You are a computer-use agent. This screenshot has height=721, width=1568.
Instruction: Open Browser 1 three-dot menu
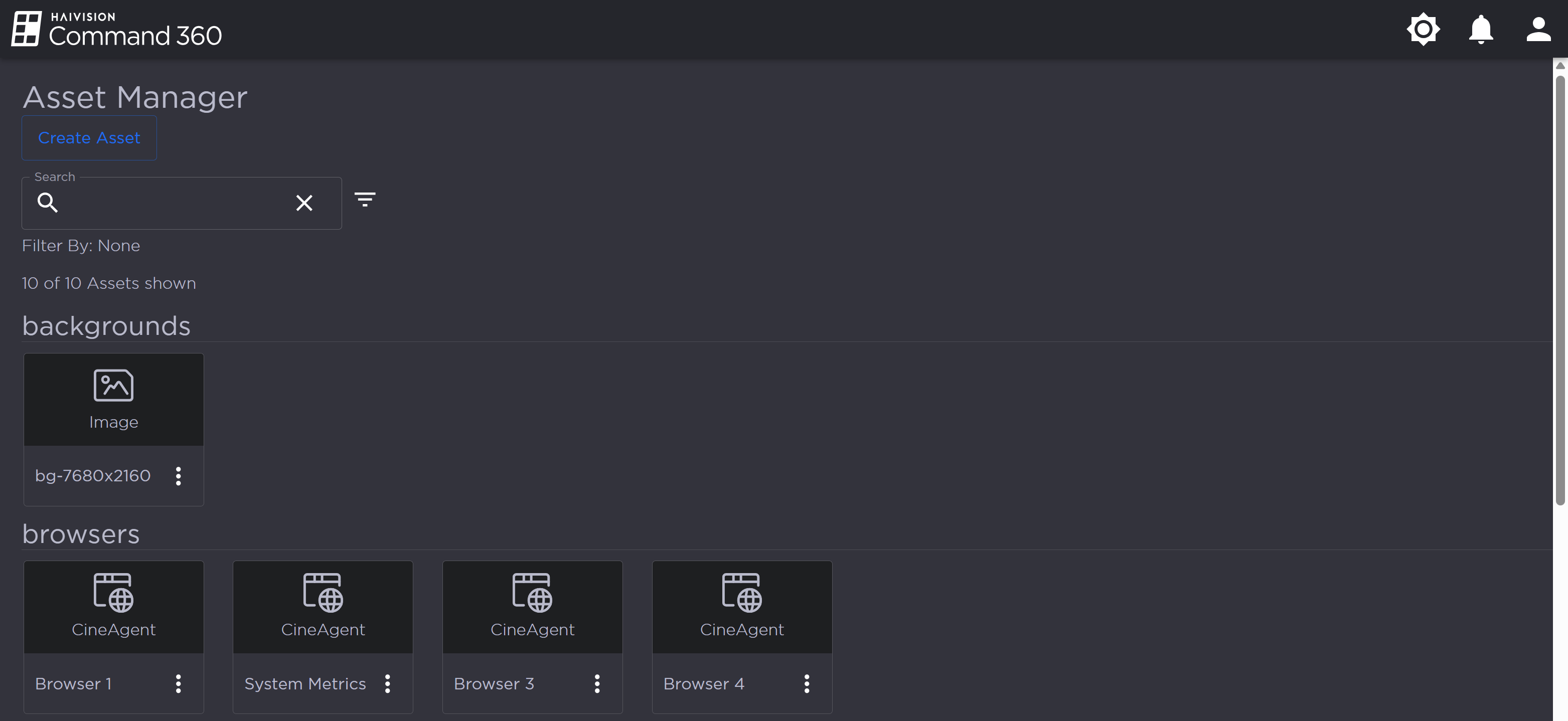coord(179,684)
